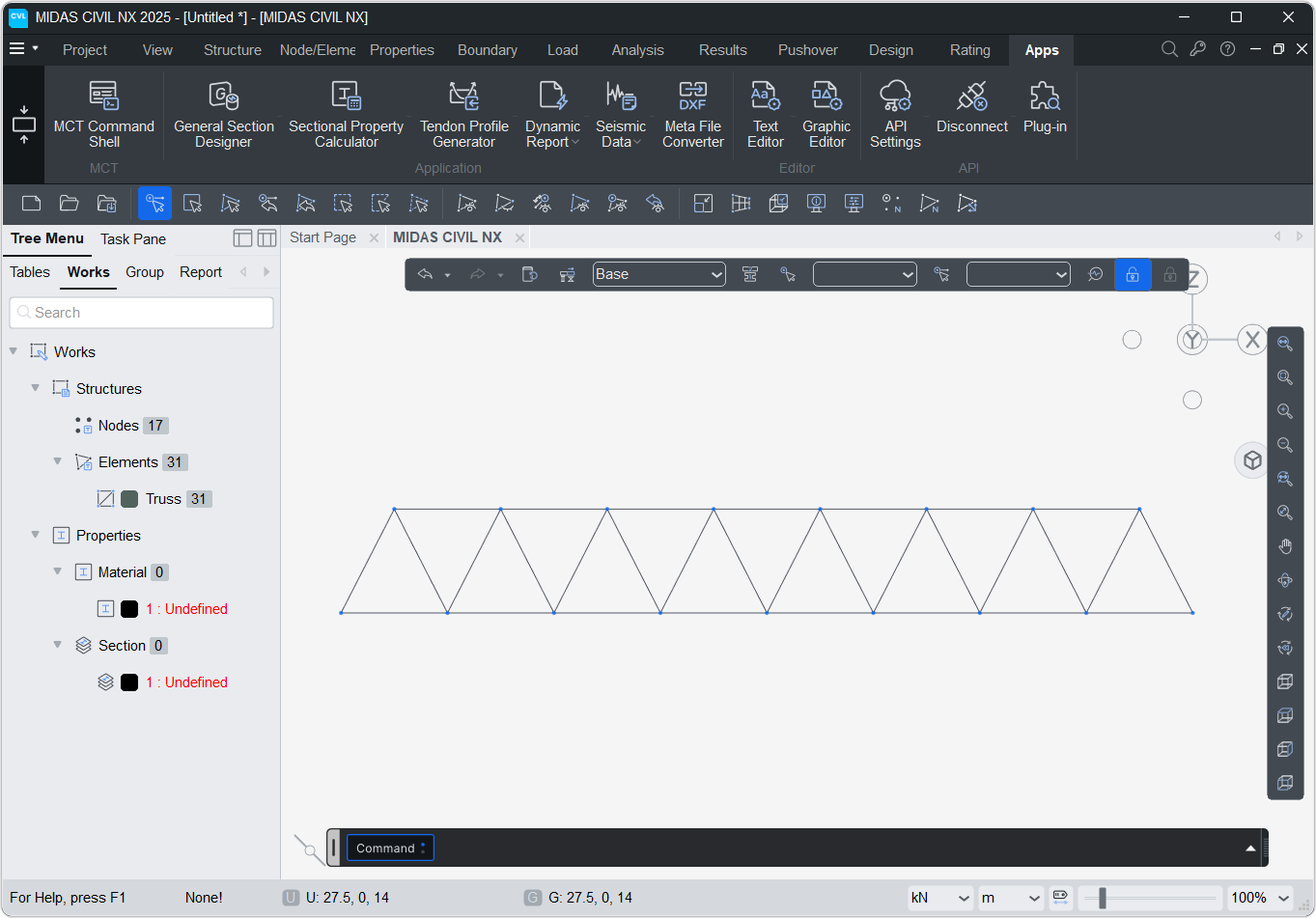Select the Nodes 17 tree item

click(123, 426)
